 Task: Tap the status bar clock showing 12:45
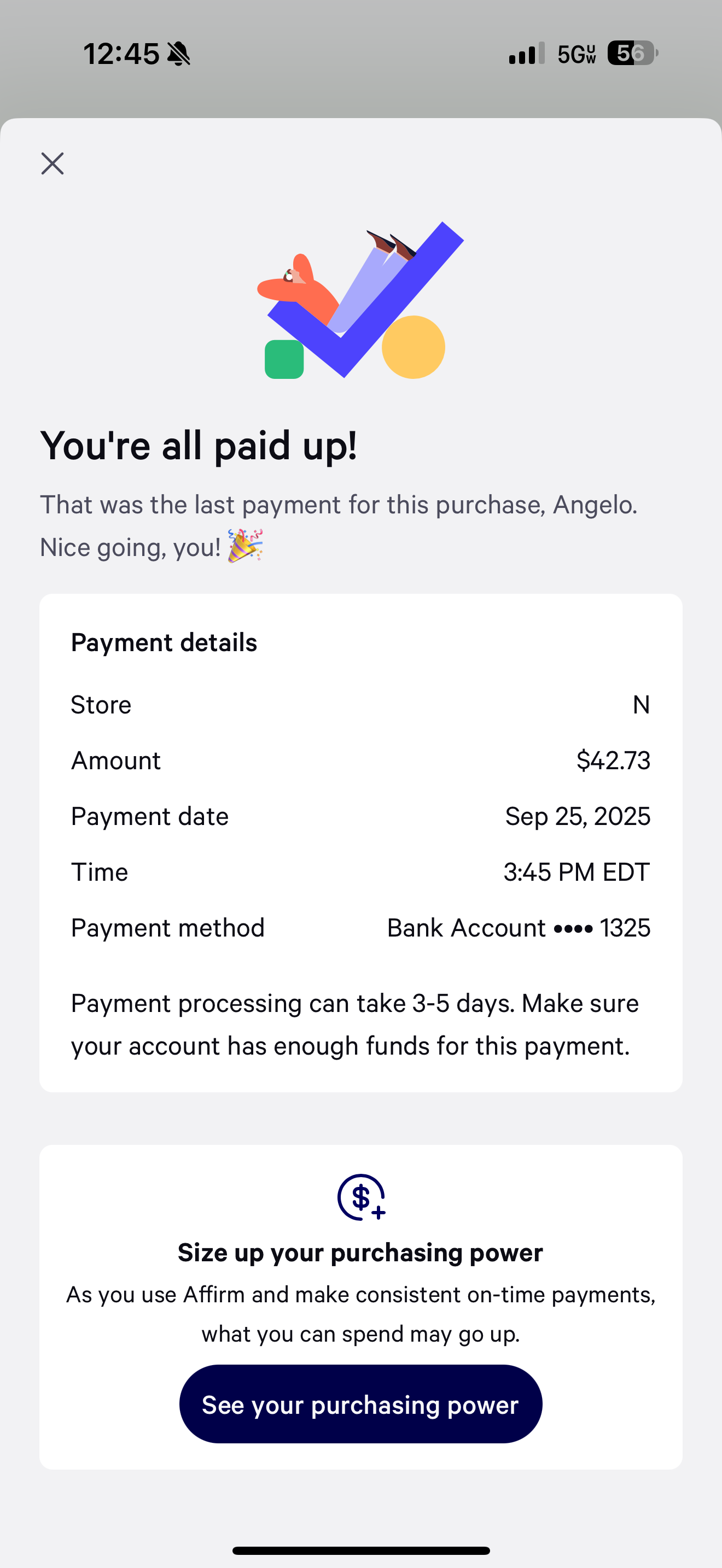121,54
